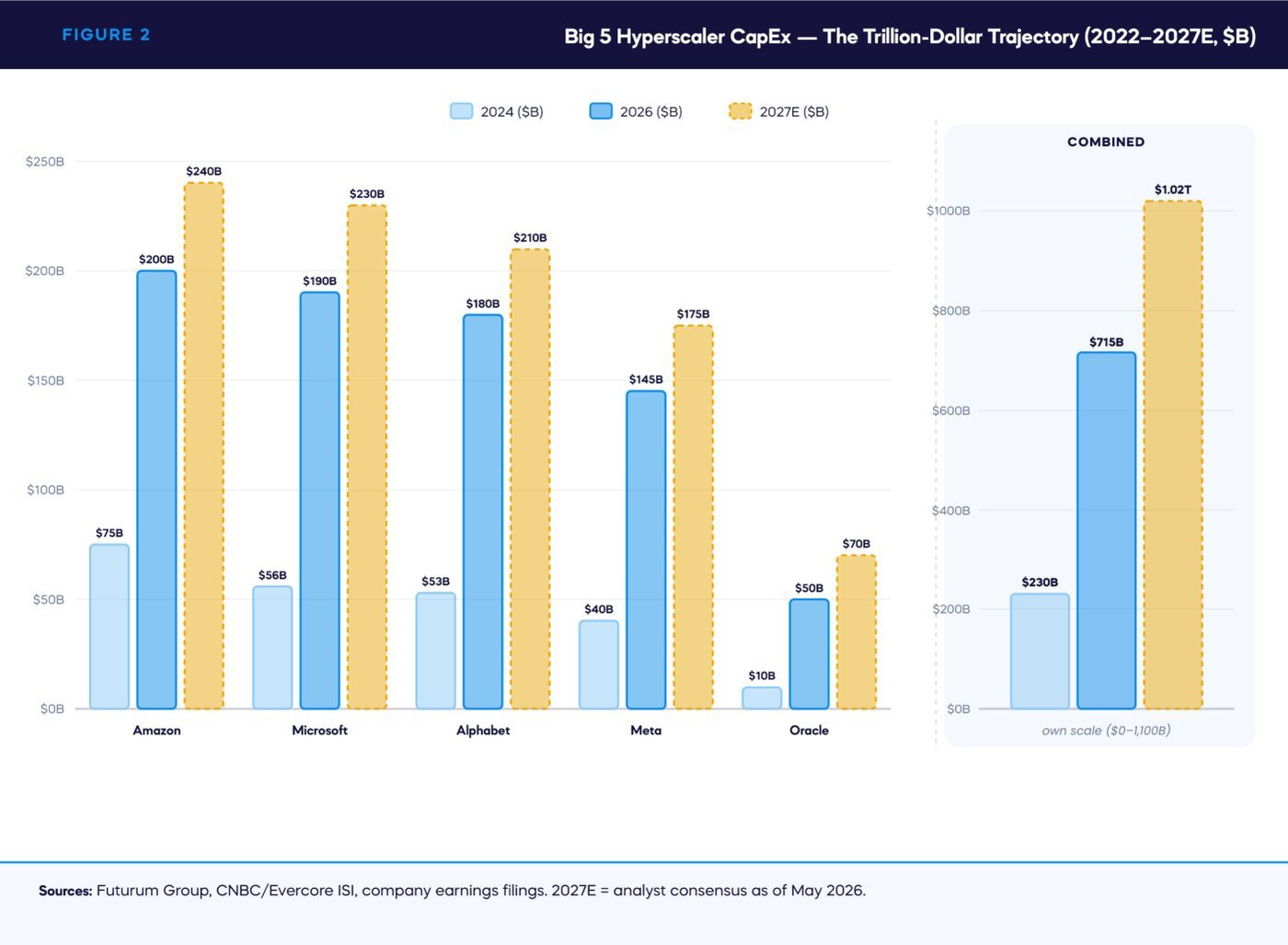
Task: Select Oracle's $70B 2027E bar
Action: point(857,632)
